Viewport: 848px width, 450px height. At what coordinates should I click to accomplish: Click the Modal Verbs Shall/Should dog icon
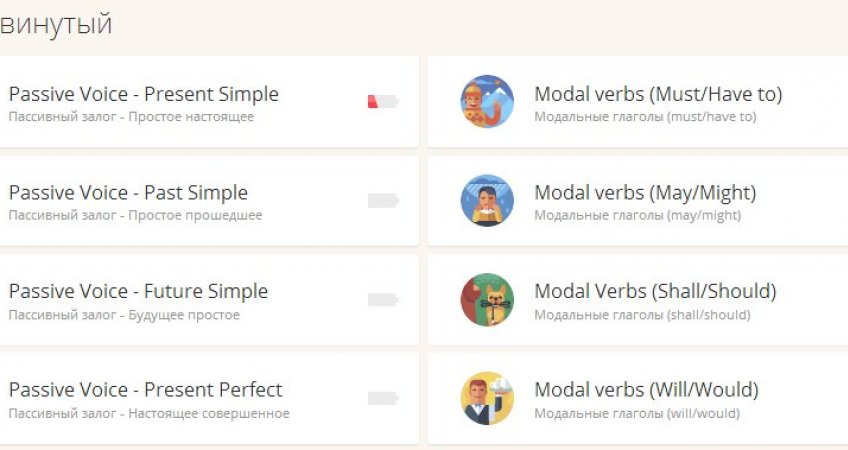click(487, 299)
